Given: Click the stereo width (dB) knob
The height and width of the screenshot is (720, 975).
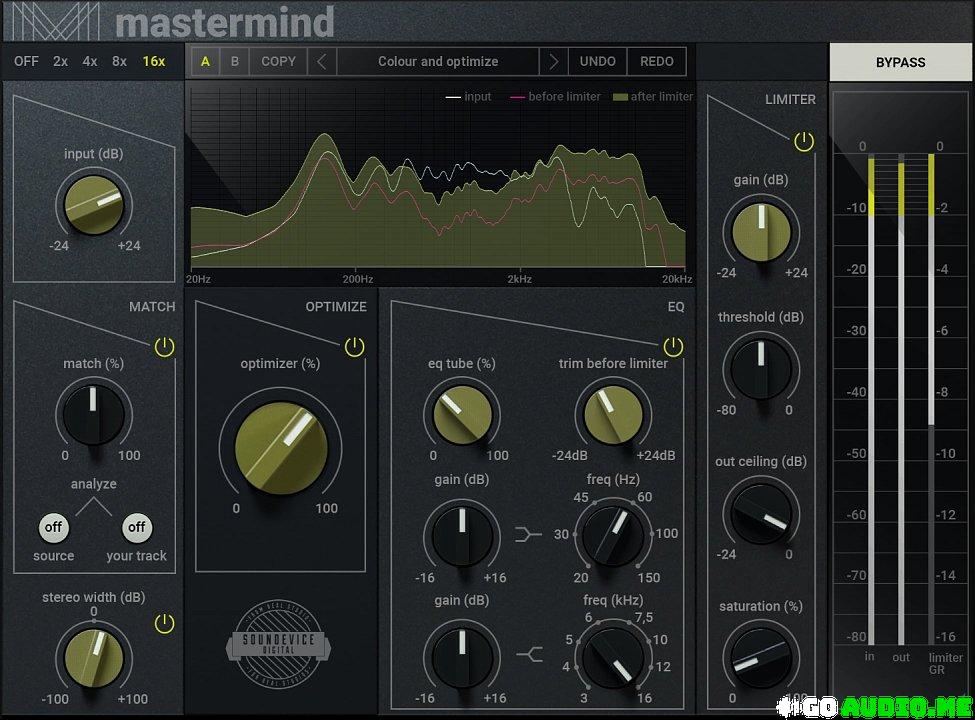Looking at the screenshot, I should (x=94, y=659).
